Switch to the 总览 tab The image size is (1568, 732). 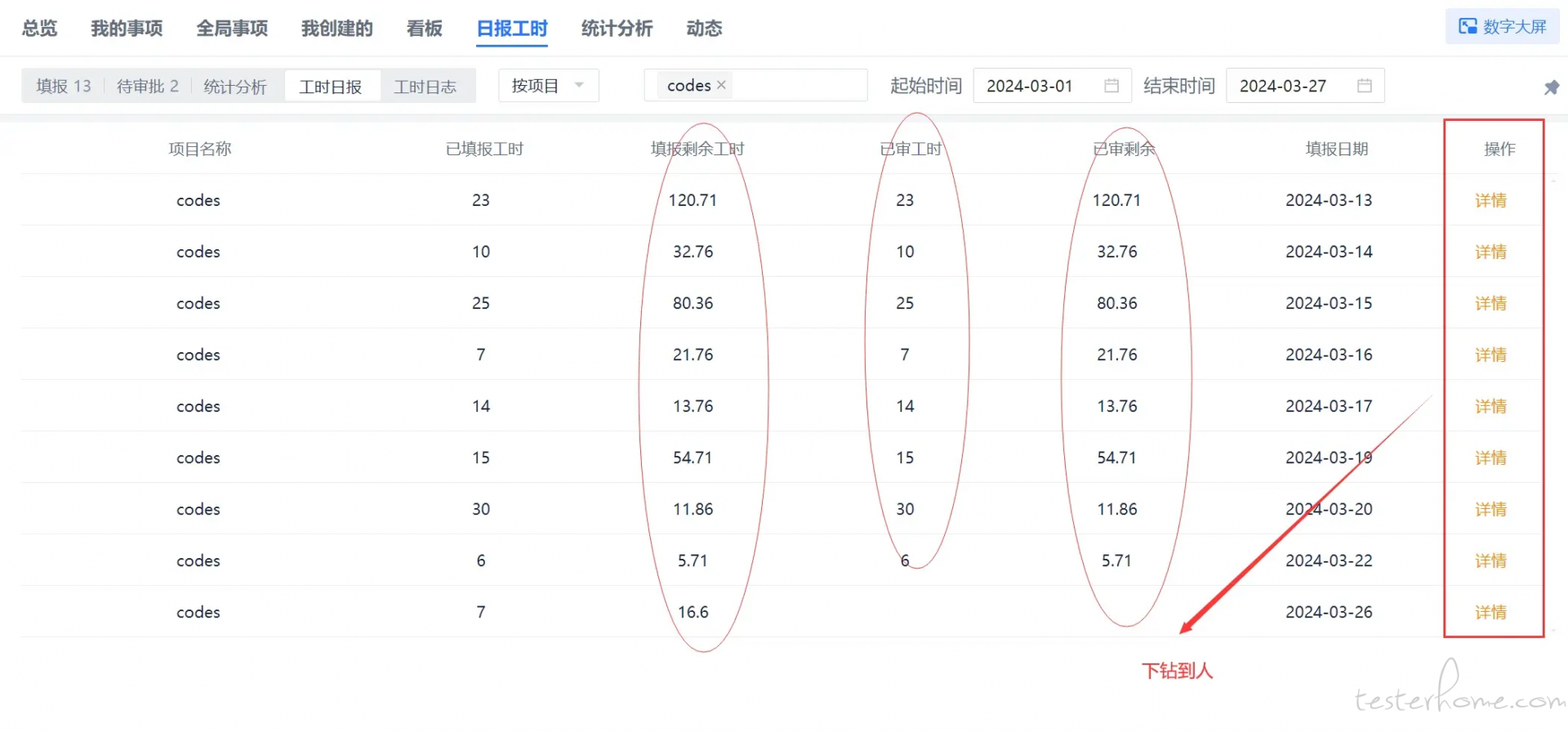[39, 29]
